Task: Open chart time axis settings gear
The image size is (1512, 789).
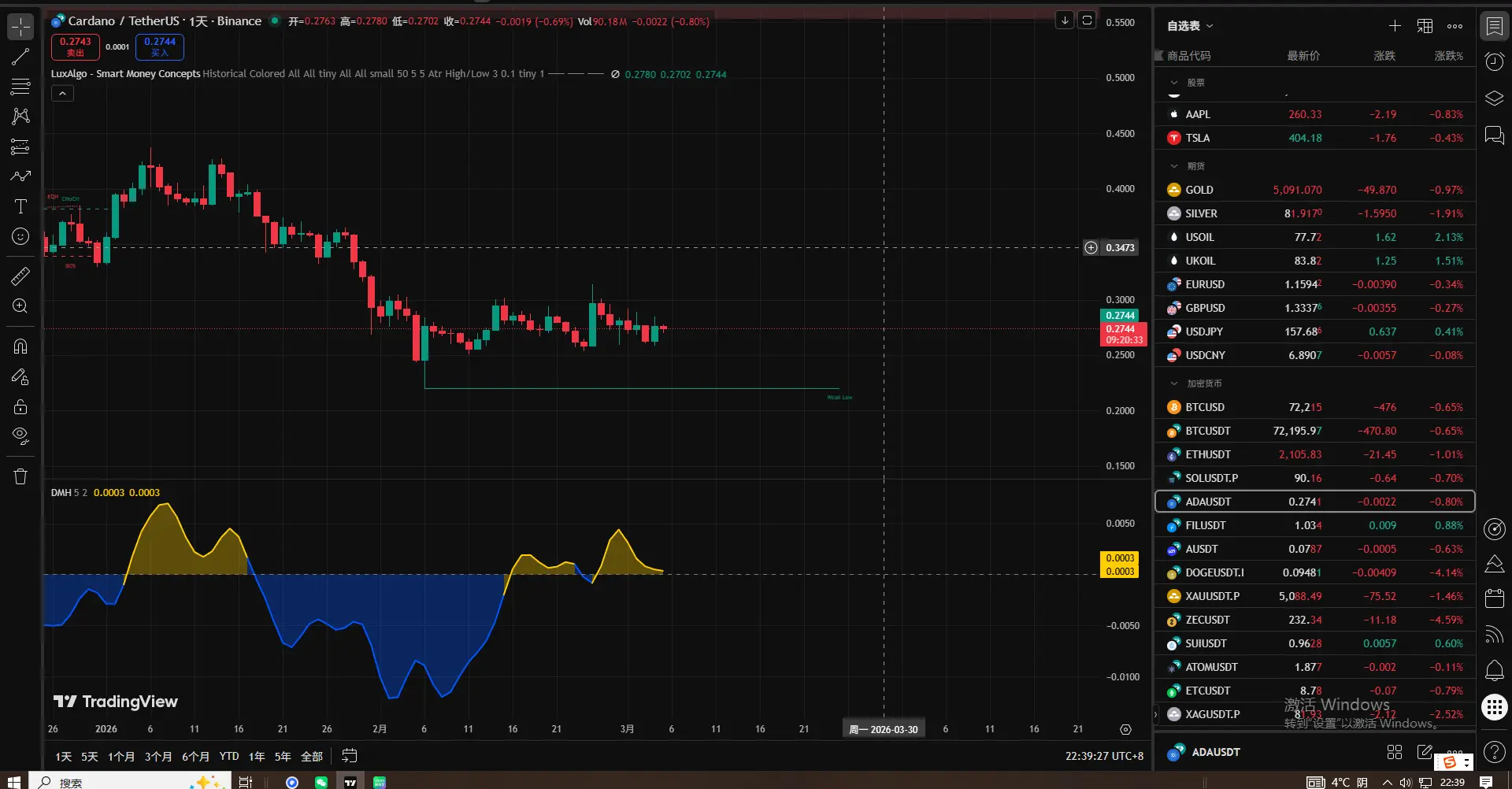Action: pos(1125,729)
